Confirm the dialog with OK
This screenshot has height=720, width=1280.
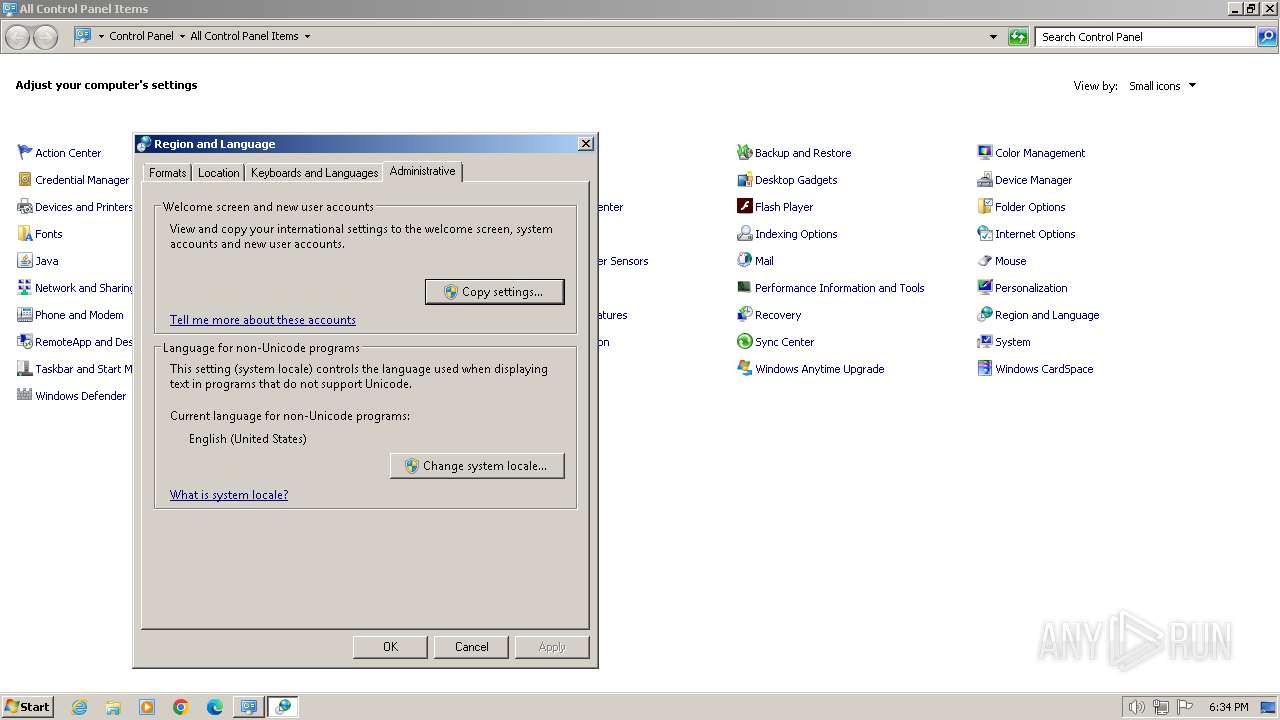390,647
